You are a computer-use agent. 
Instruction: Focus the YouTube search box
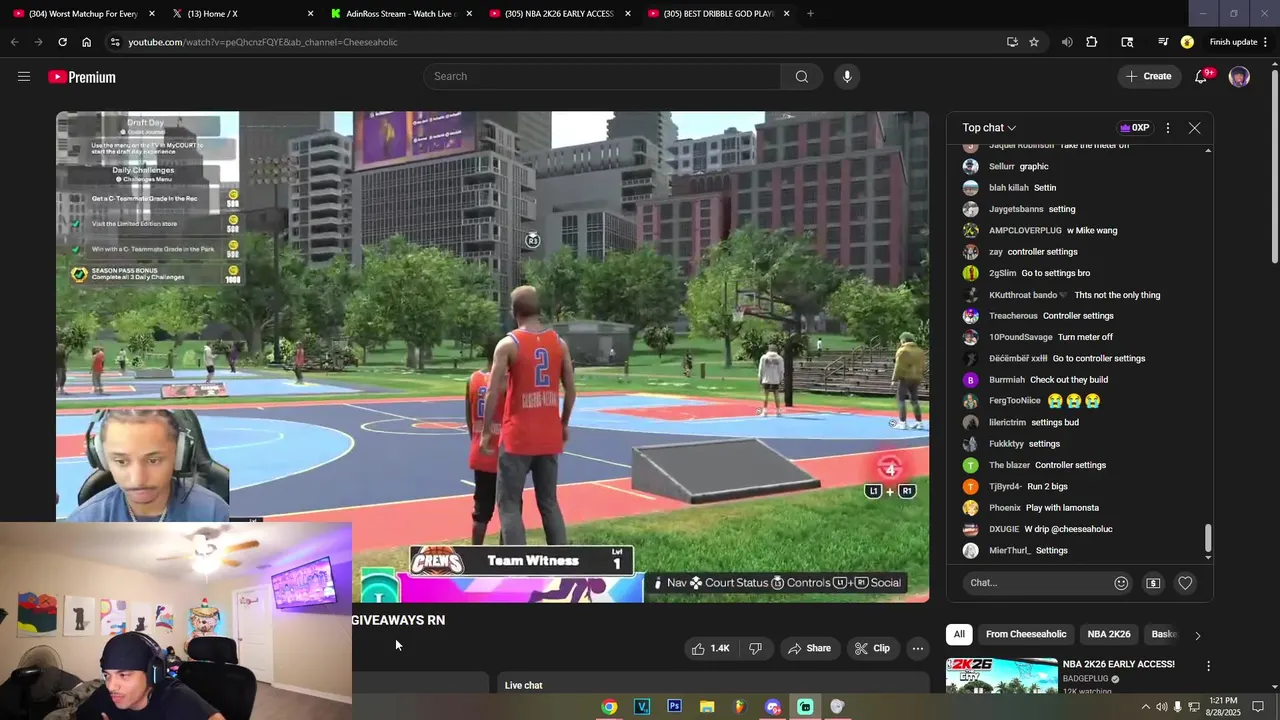602,77
